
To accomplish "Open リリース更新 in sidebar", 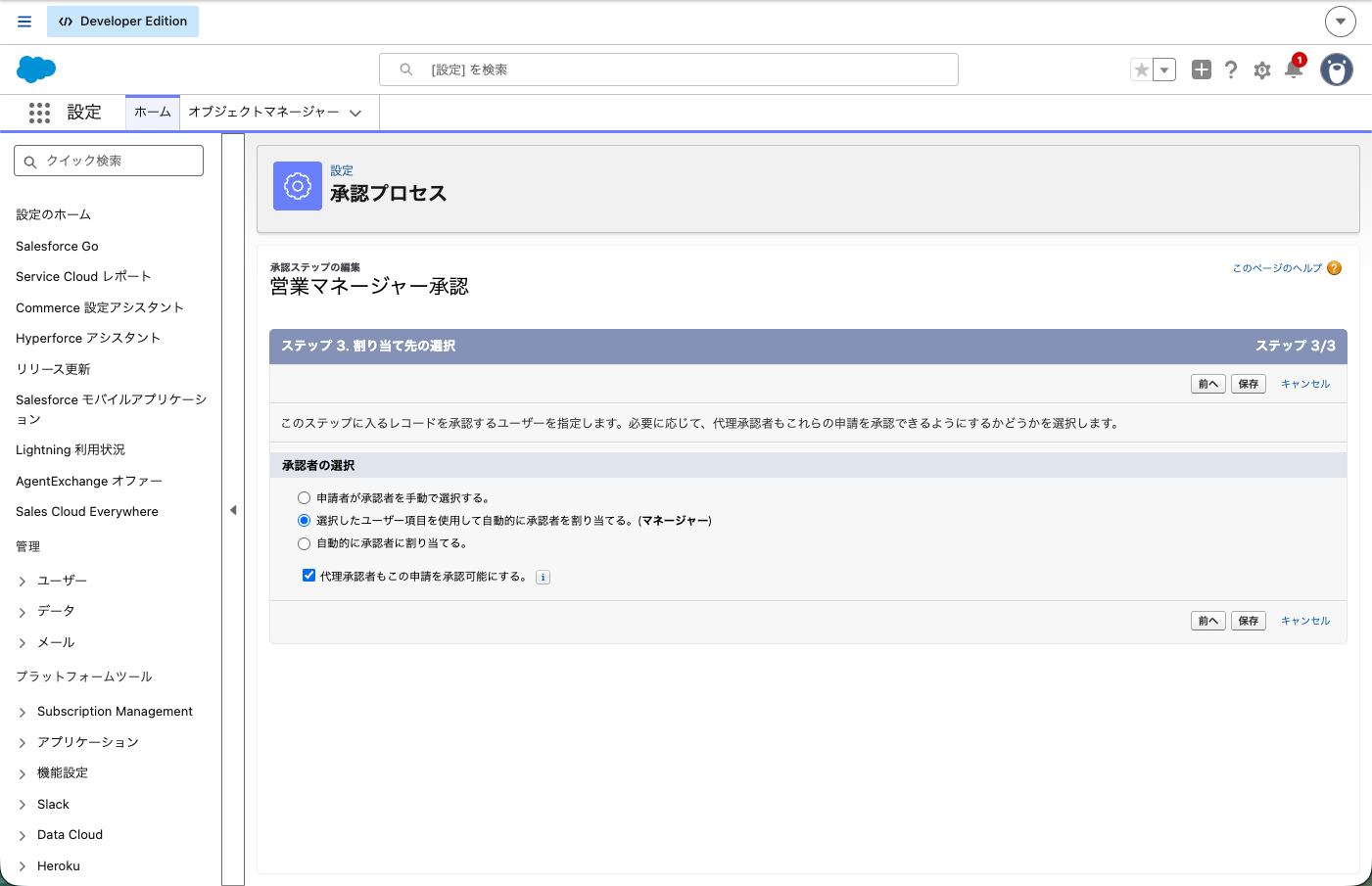I will coord(53,369).
